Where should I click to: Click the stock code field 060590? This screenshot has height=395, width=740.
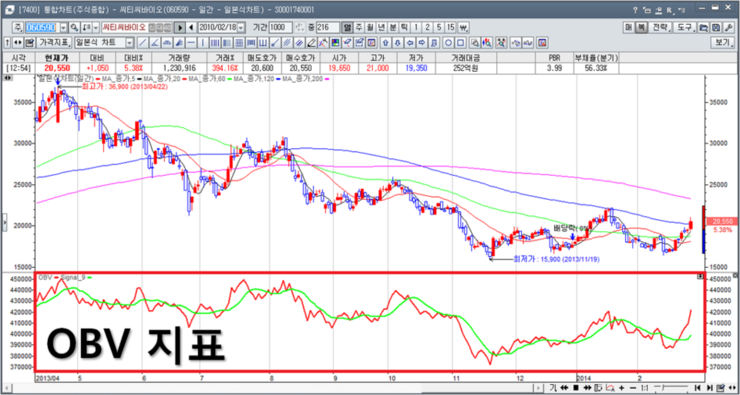(x=42, y=27)
